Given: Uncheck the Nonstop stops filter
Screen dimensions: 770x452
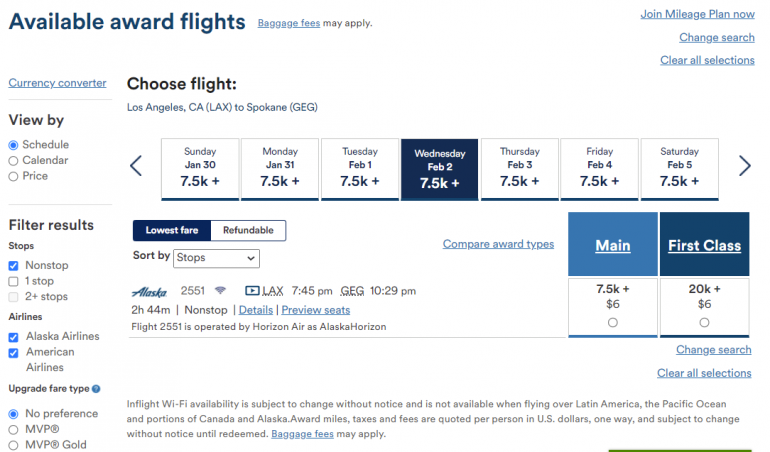Looking at the screenshot, I should point(14,266).
